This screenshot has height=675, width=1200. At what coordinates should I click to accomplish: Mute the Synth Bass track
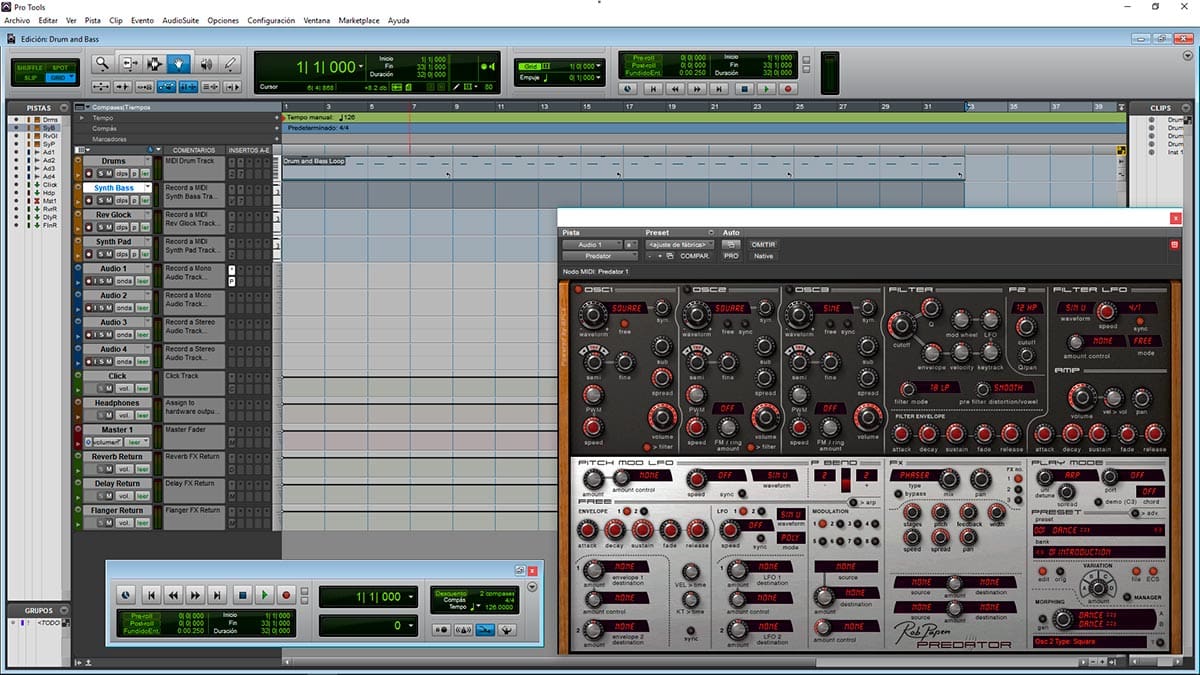(109, 200)
